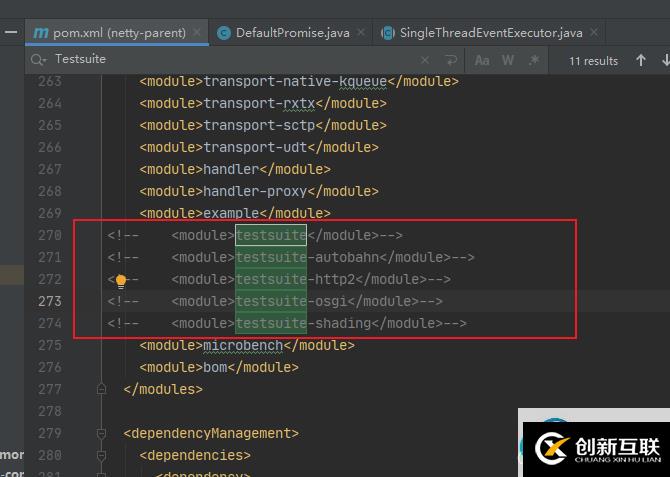Close the SingleThreadEventExecutor.java tab
Viewport: 670px width, 477px height.
[x=594, y=32]
